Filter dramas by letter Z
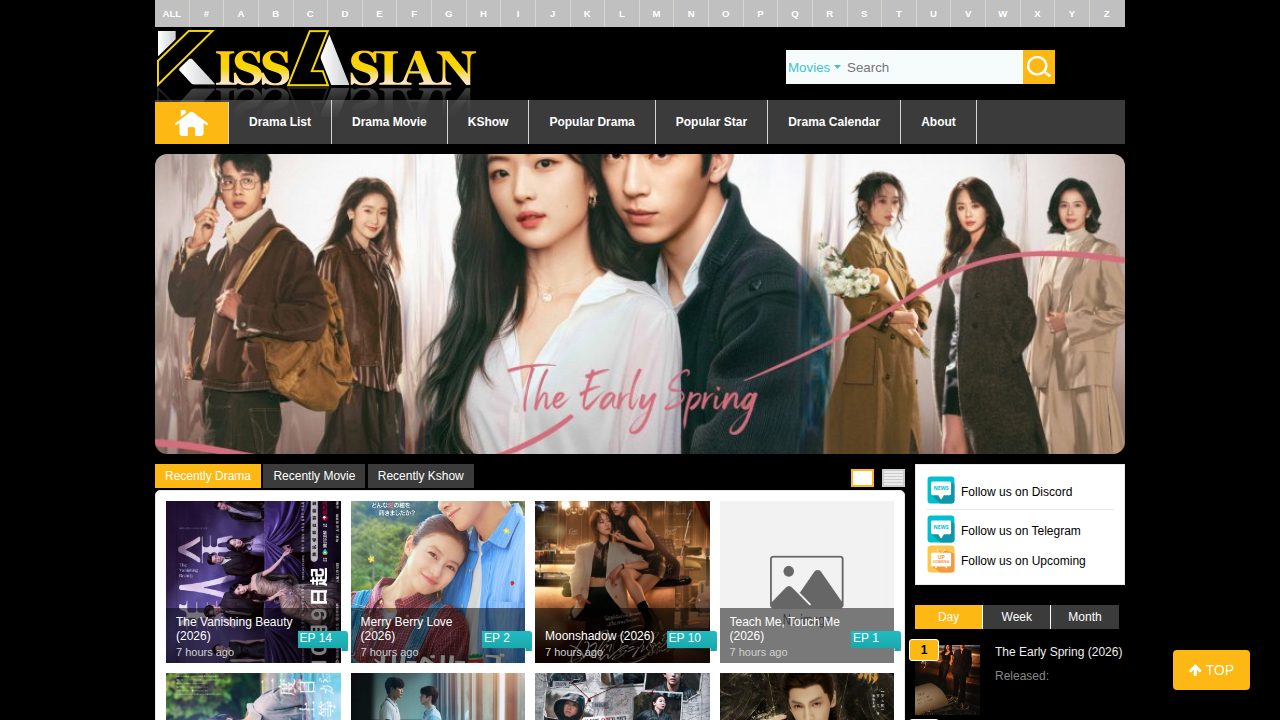Screen dimensions: 1280x720 tap(1107, 13)
